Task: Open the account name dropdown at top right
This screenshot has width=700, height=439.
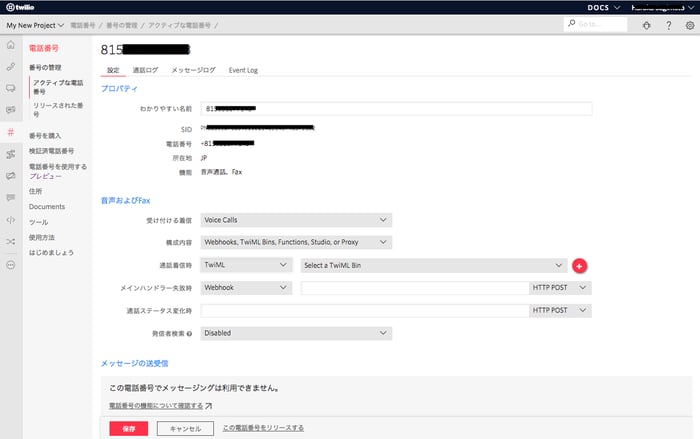Action: point(662,8)
